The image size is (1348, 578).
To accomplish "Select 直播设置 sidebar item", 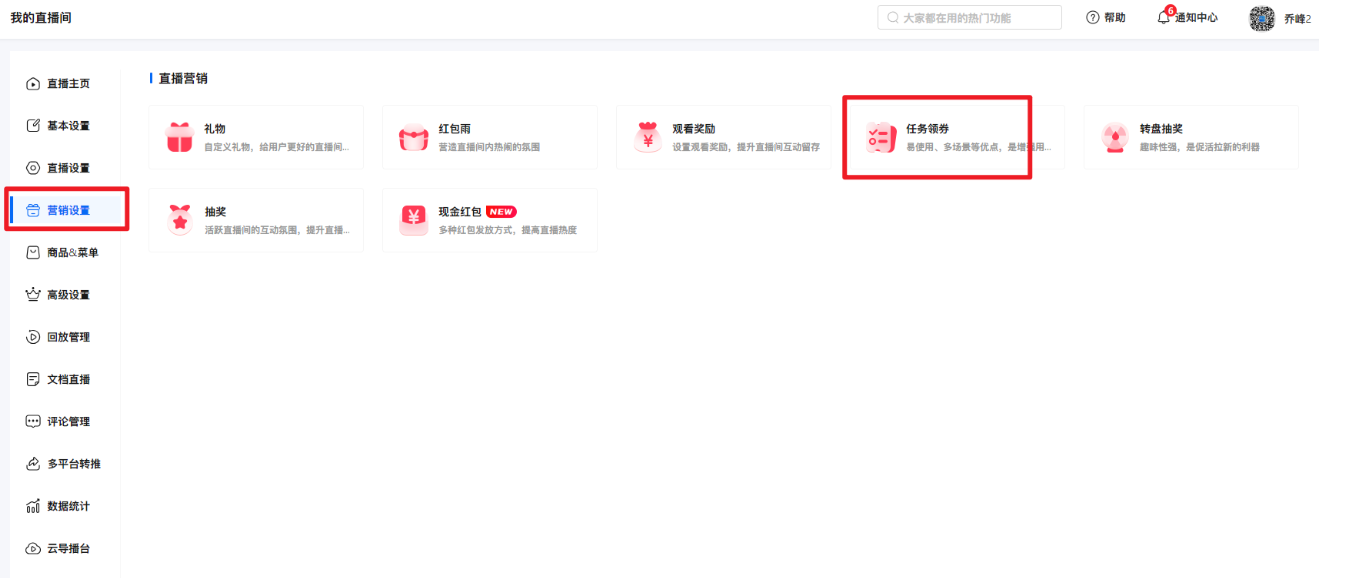I will coord(68,168).
